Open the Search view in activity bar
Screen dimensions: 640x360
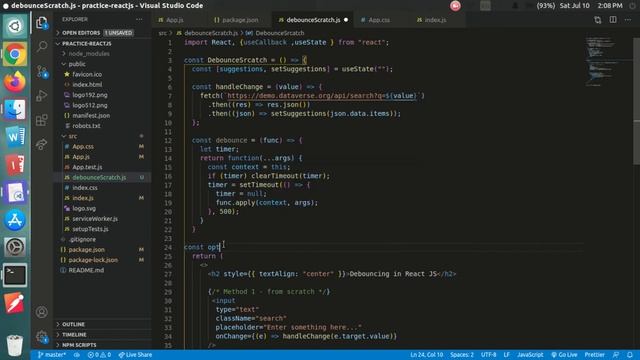(x=42, y=47)
